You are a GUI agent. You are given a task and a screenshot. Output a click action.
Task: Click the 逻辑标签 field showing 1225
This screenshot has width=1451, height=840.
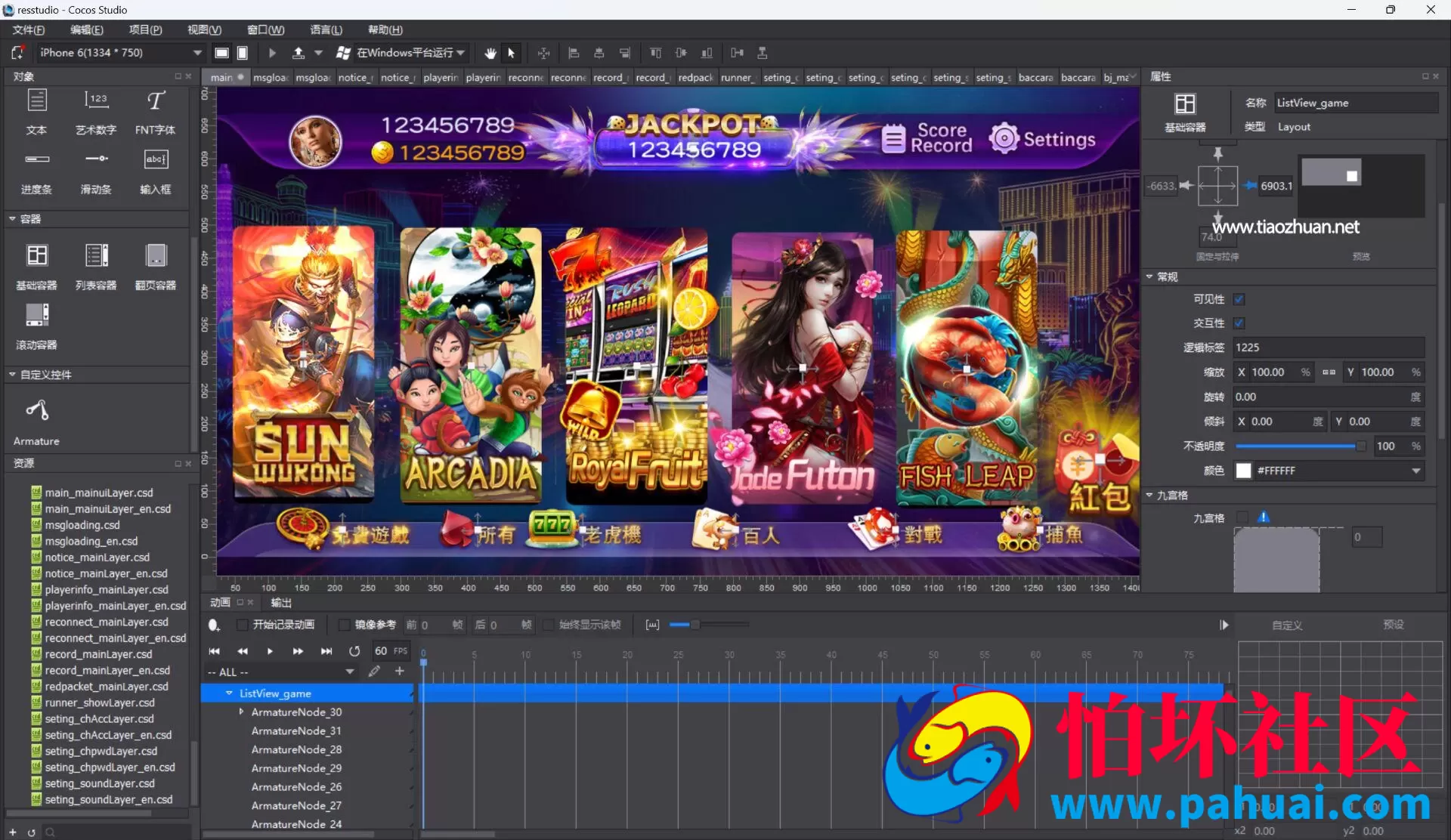point(1329,347)
